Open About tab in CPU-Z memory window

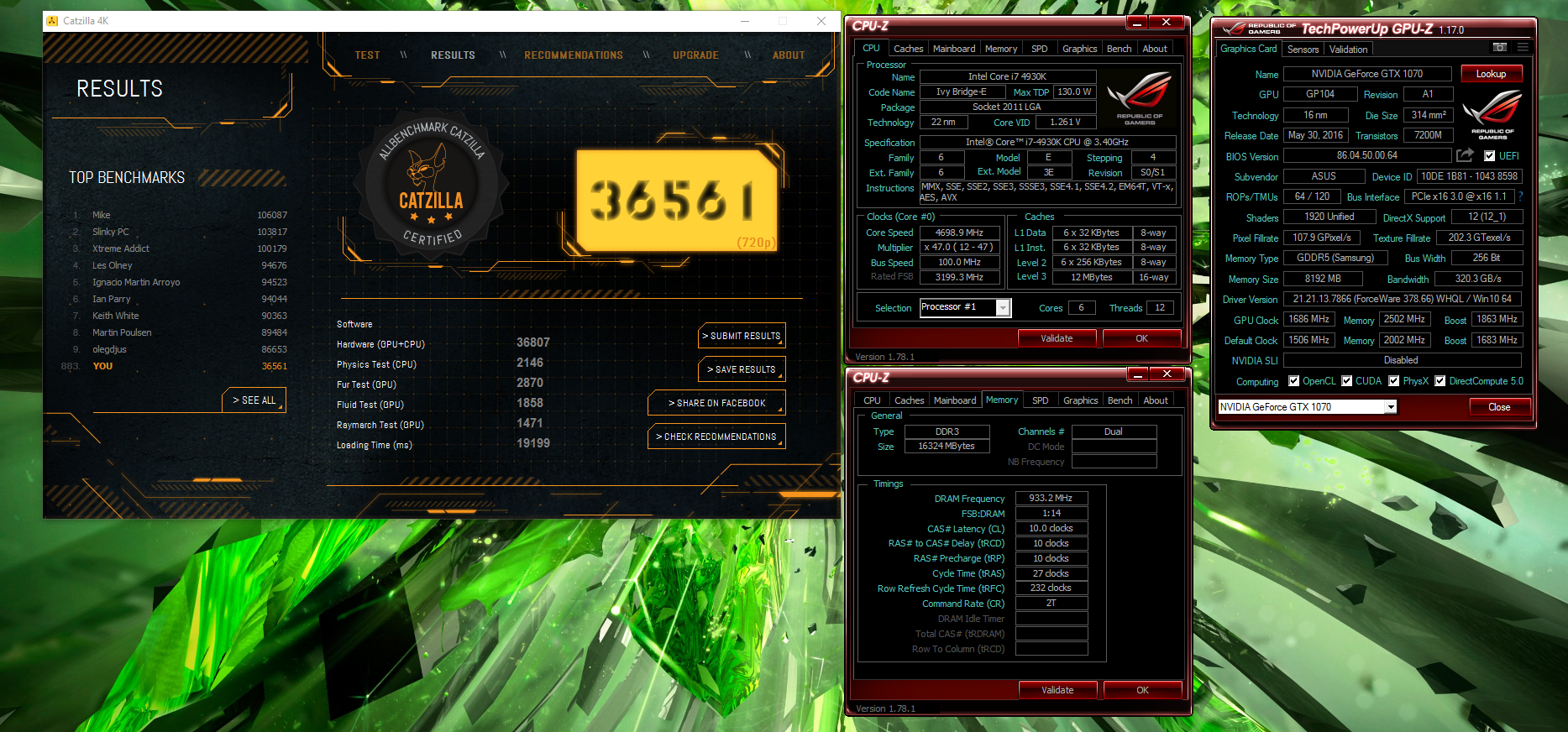tap(1156, 400)
